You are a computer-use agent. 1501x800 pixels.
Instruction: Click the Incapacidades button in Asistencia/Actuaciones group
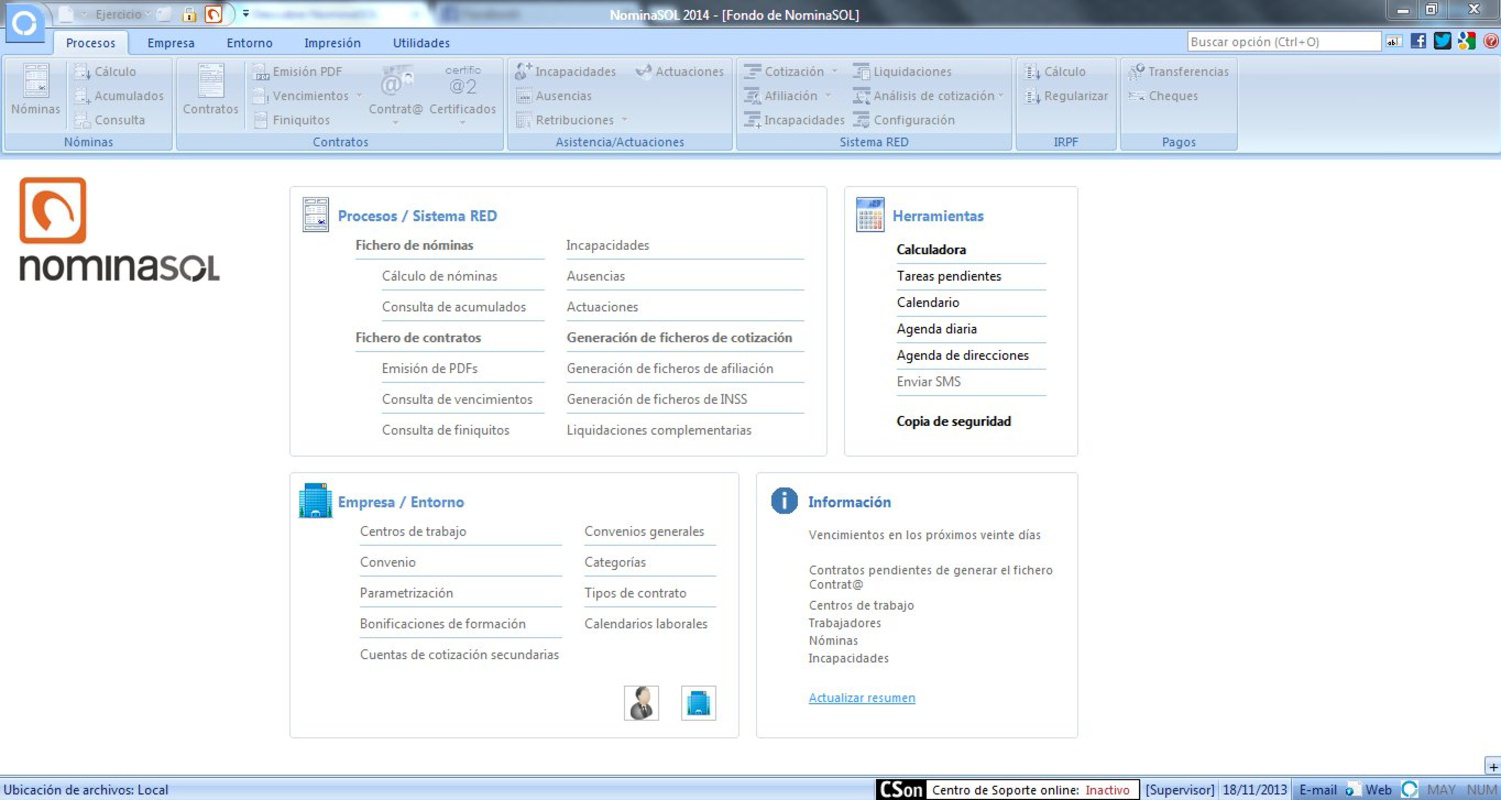click(x=565, y=72)
